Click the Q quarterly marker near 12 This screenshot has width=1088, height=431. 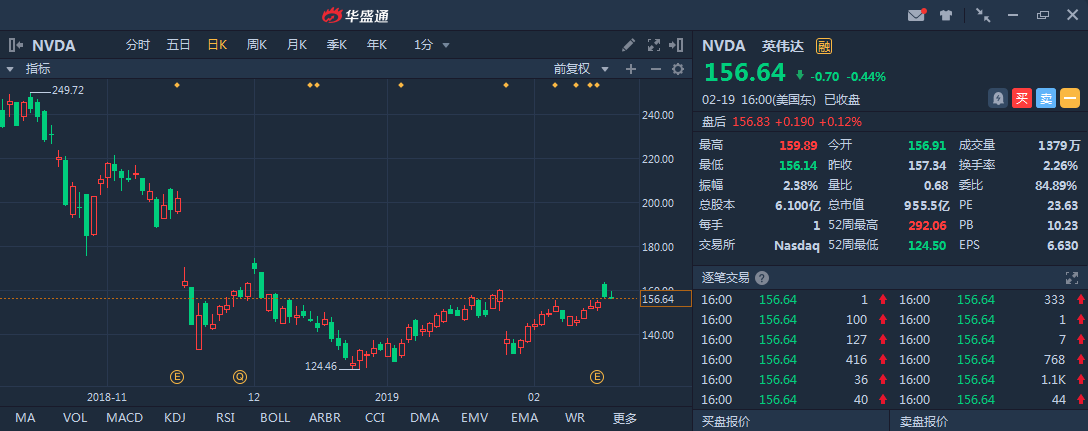pyautogui.click(x=239, y=377)
